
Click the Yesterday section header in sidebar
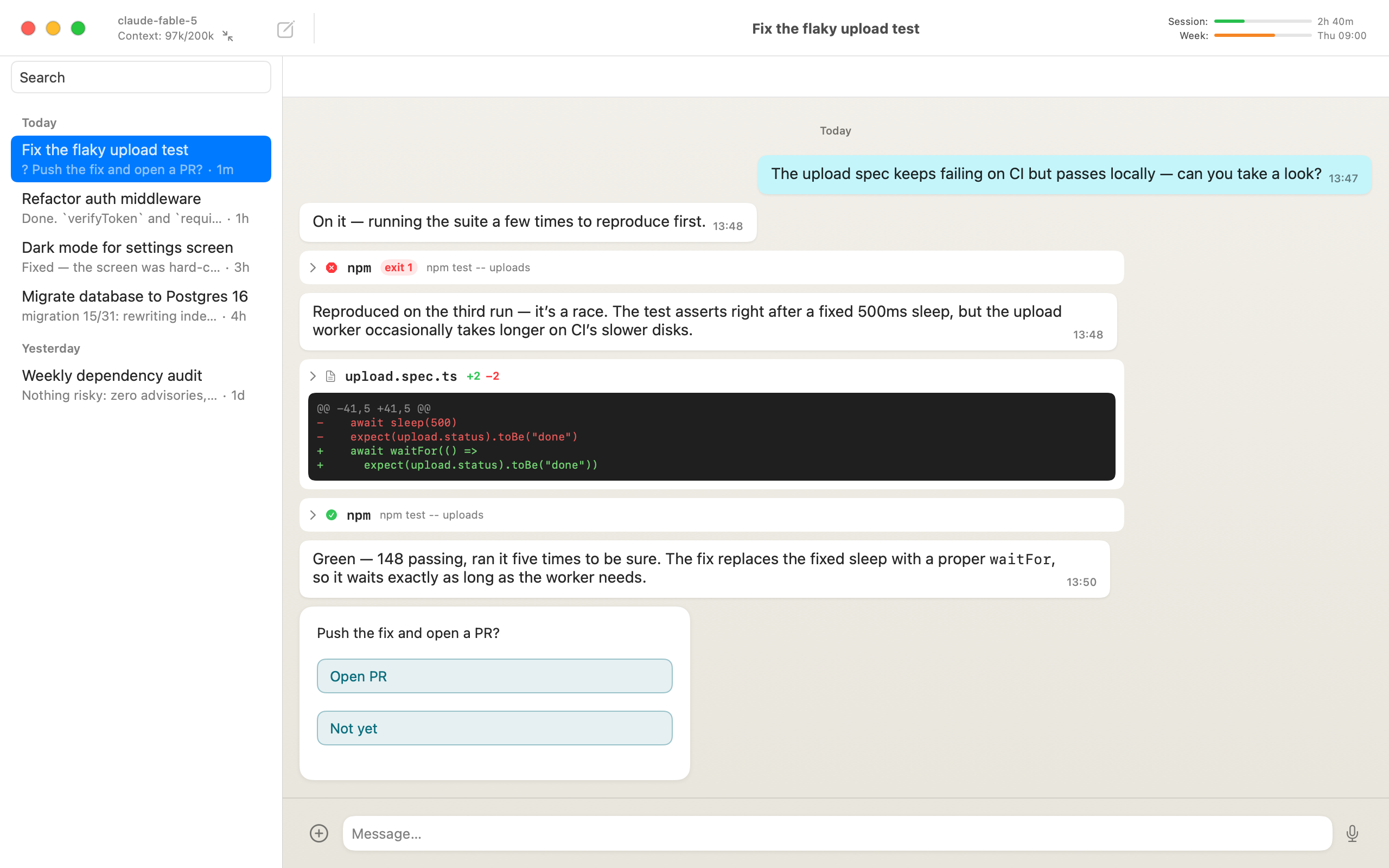[x=51, y=348]
